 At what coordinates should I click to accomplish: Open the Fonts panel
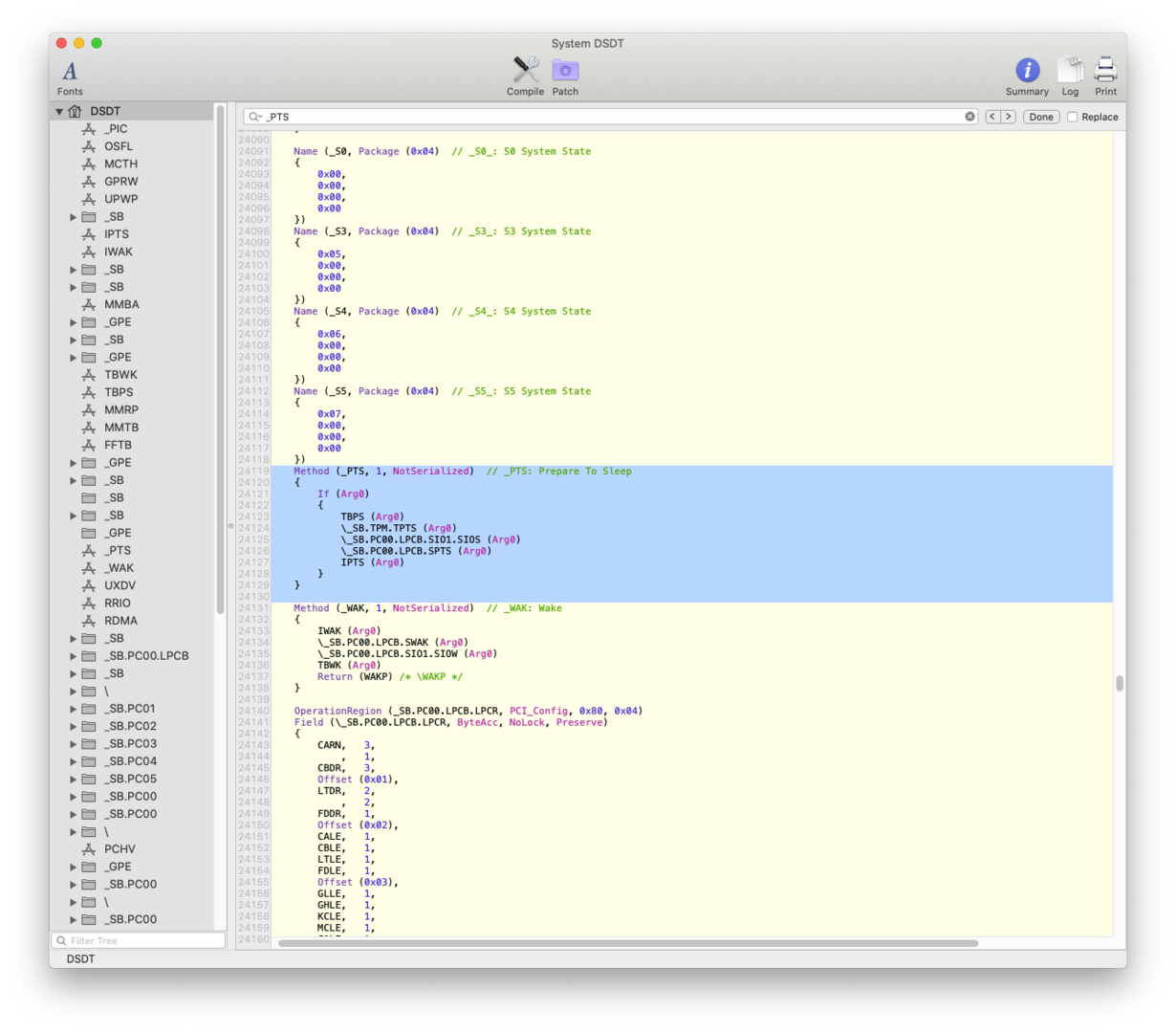pos(69,77)
